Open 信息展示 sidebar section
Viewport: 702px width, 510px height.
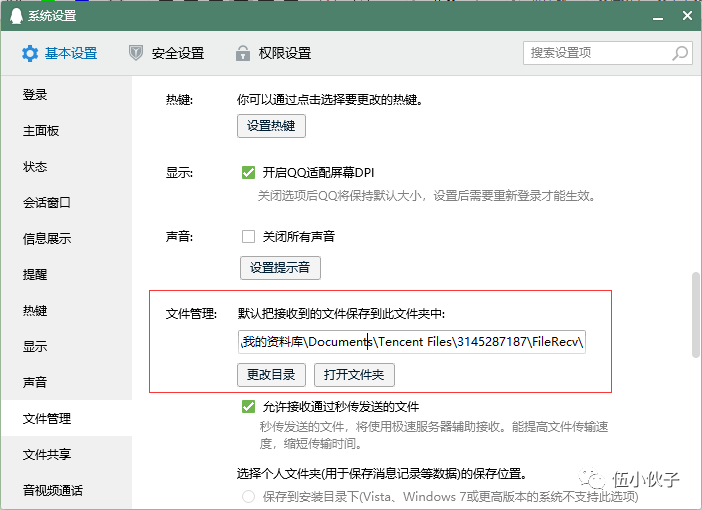[66, 239]
